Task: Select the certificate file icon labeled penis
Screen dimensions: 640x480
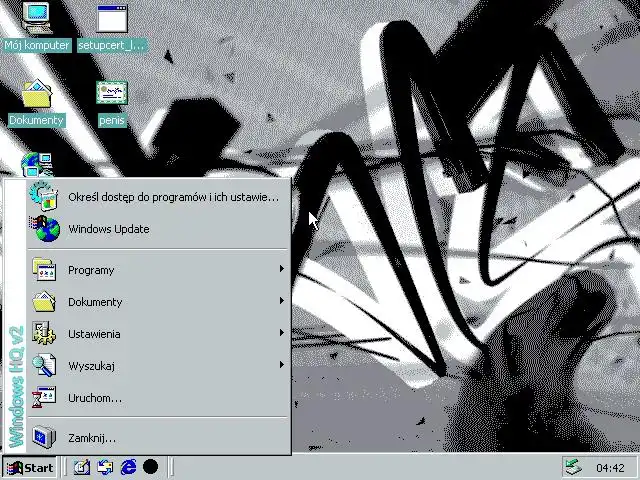Action: [112, 92]
